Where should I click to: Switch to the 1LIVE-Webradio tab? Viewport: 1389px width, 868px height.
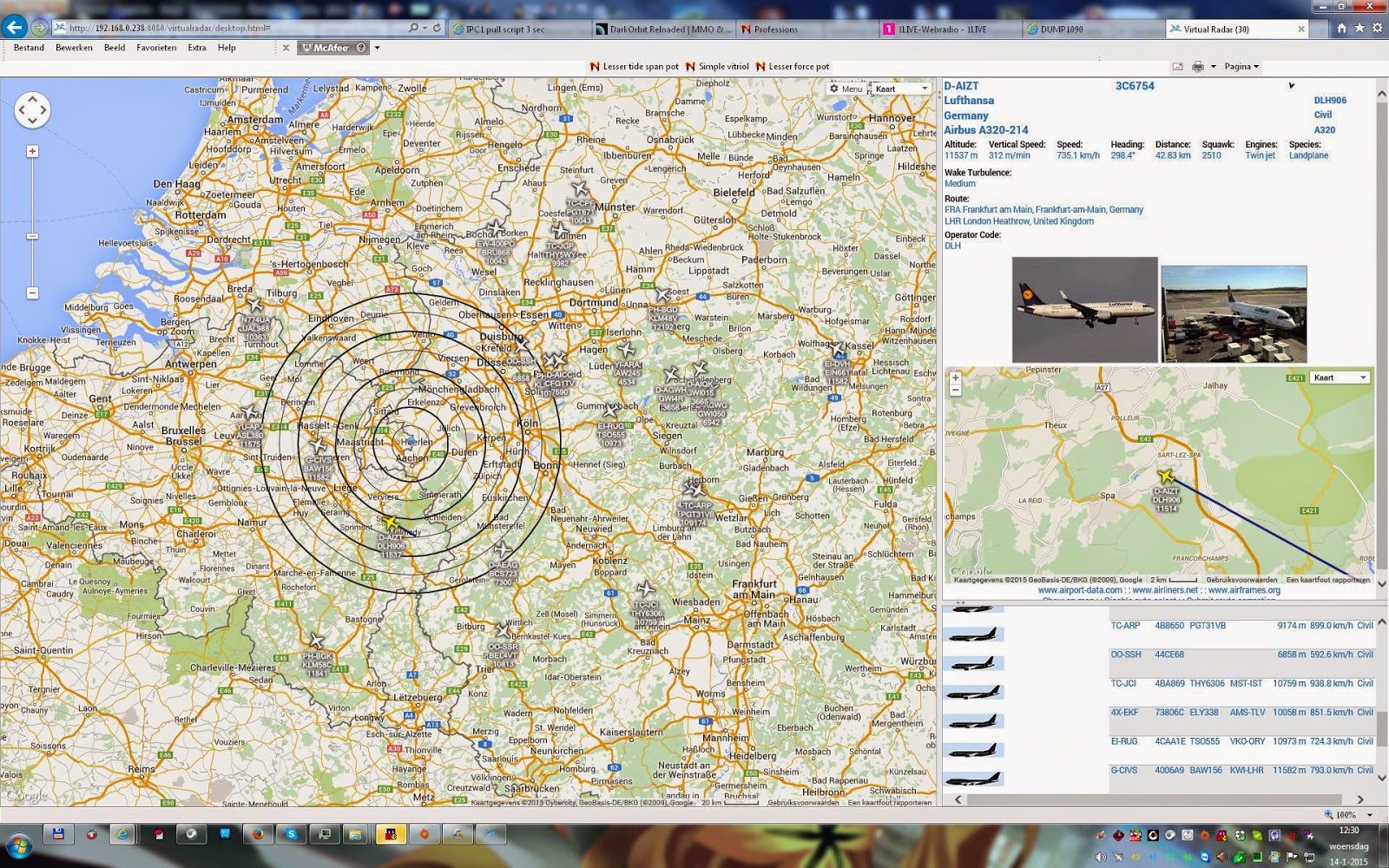pos(950,29)
